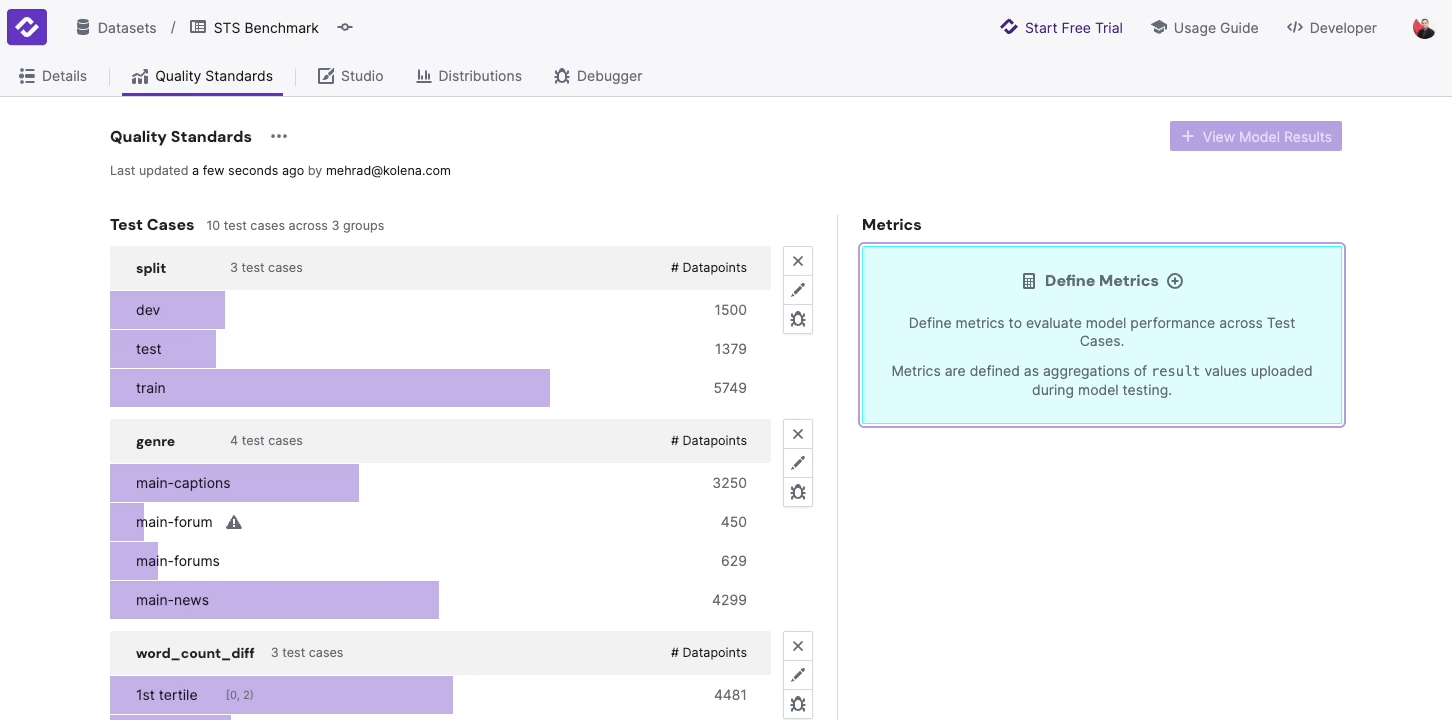
Task: Open the Define Metrics panel
Action: tap(1101, 281)
